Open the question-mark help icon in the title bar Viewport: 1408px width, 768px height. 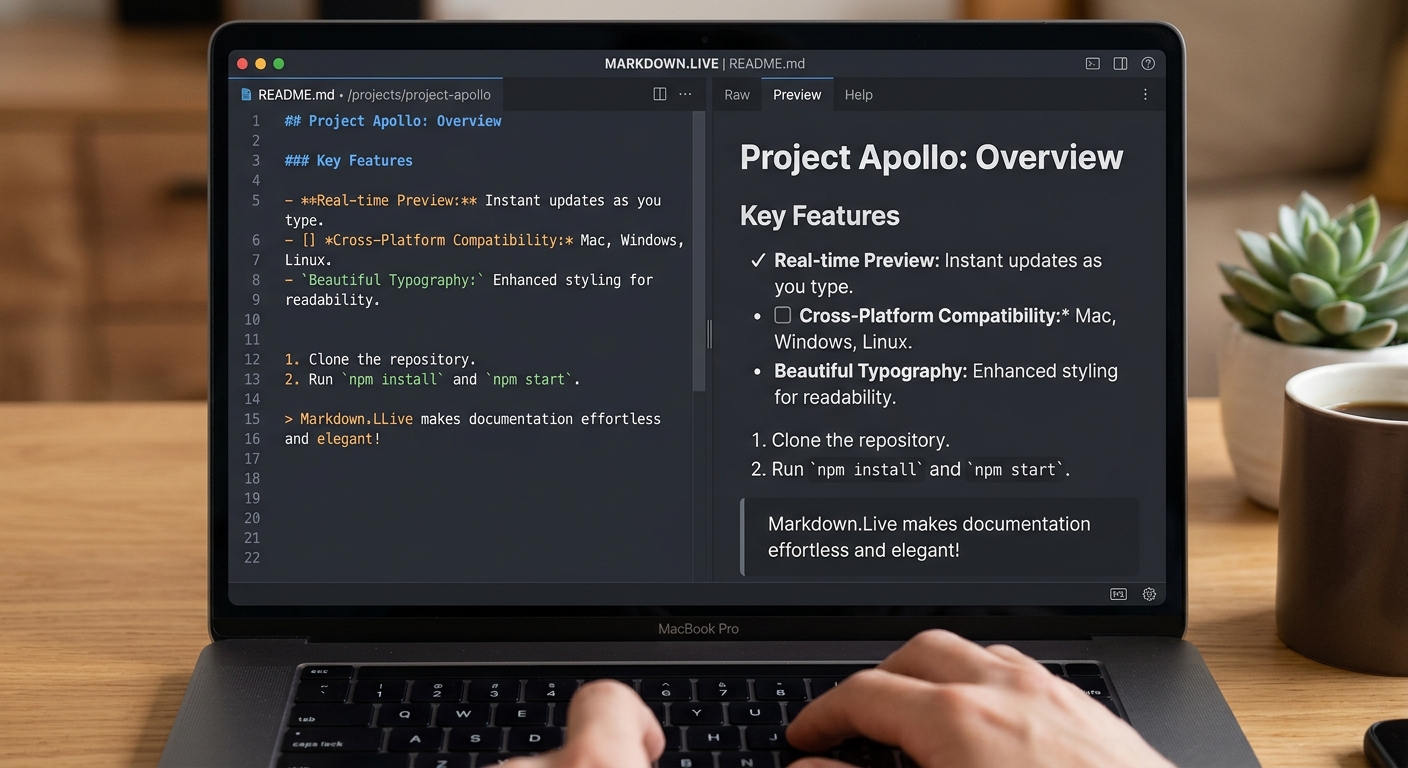point(1148,63)
